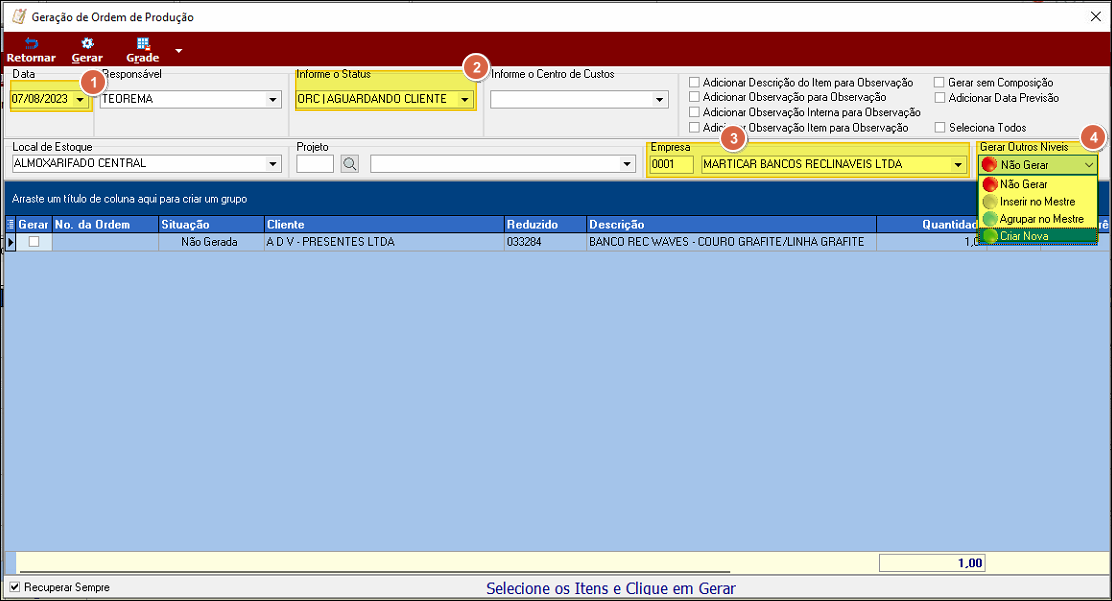
Task: Click the Não Gerada cell
Action: (211, 242)
